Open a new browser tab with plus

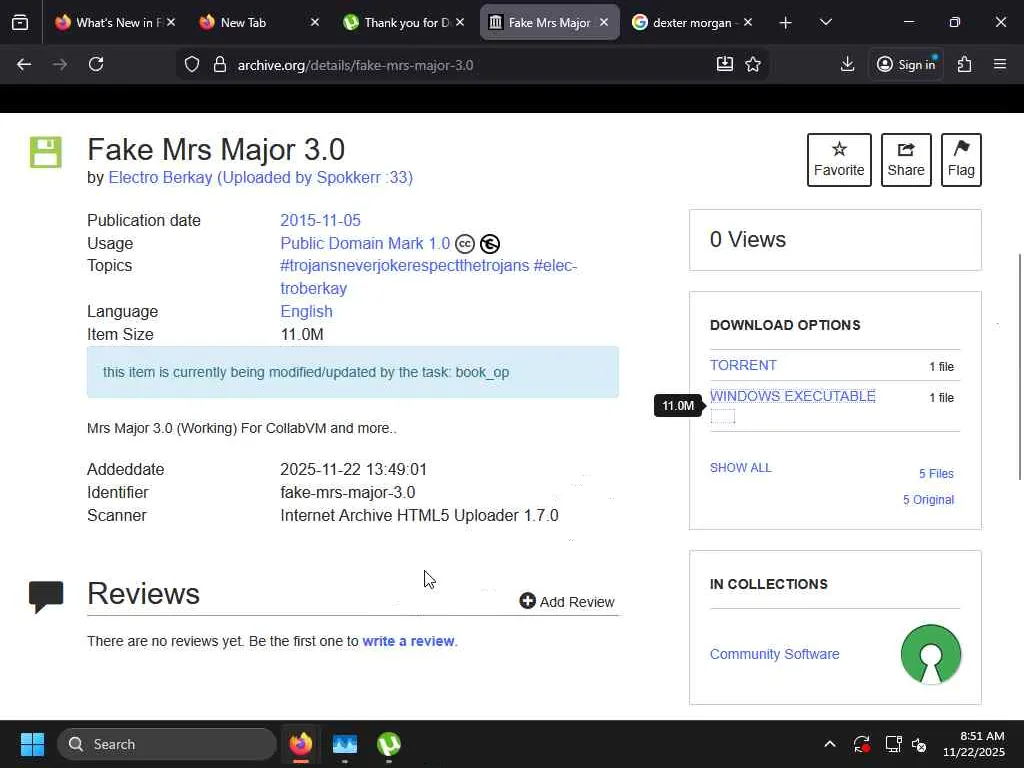click(x=786, y=23)
